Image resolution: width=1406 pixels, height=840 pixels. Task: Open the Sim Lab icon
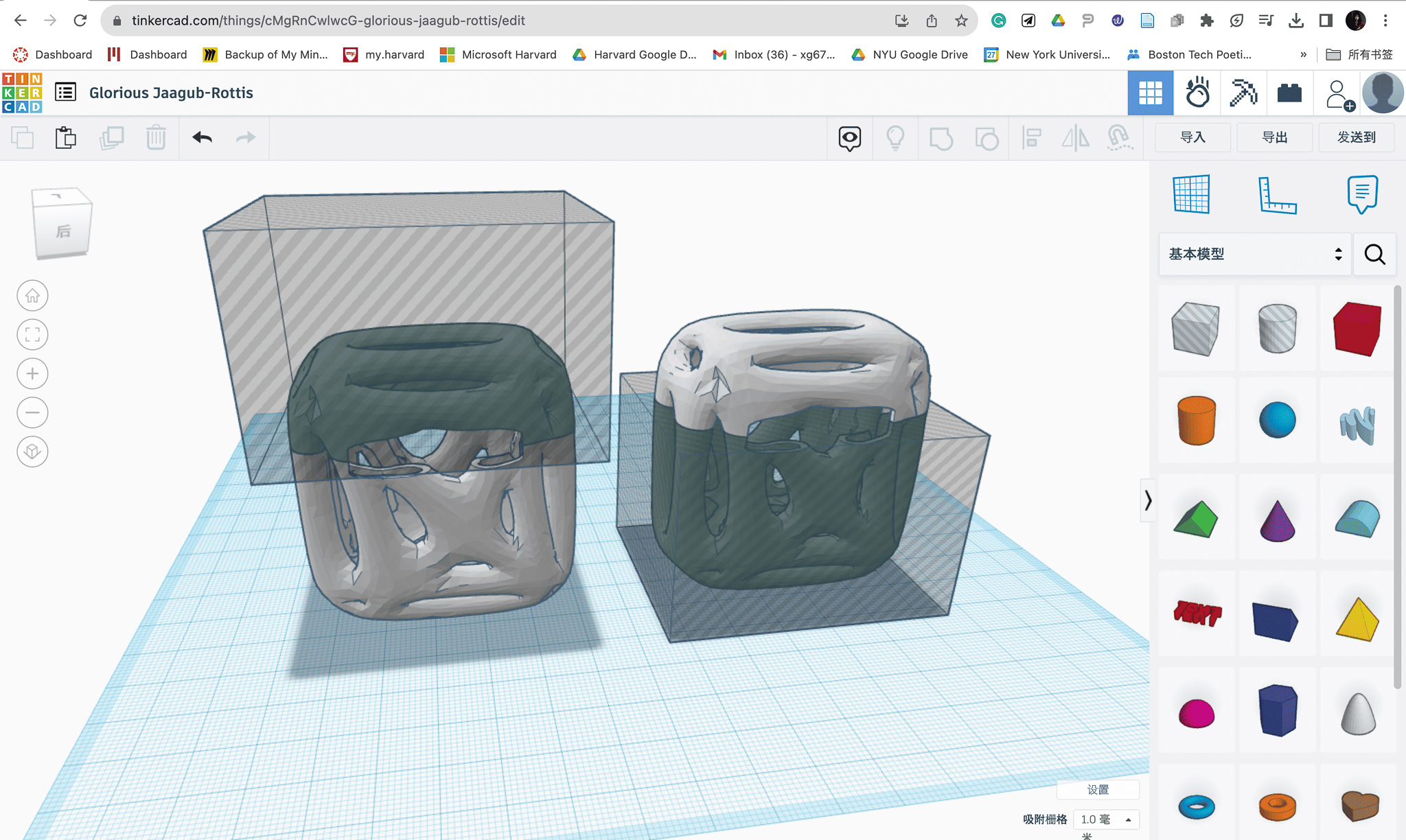1197,93
